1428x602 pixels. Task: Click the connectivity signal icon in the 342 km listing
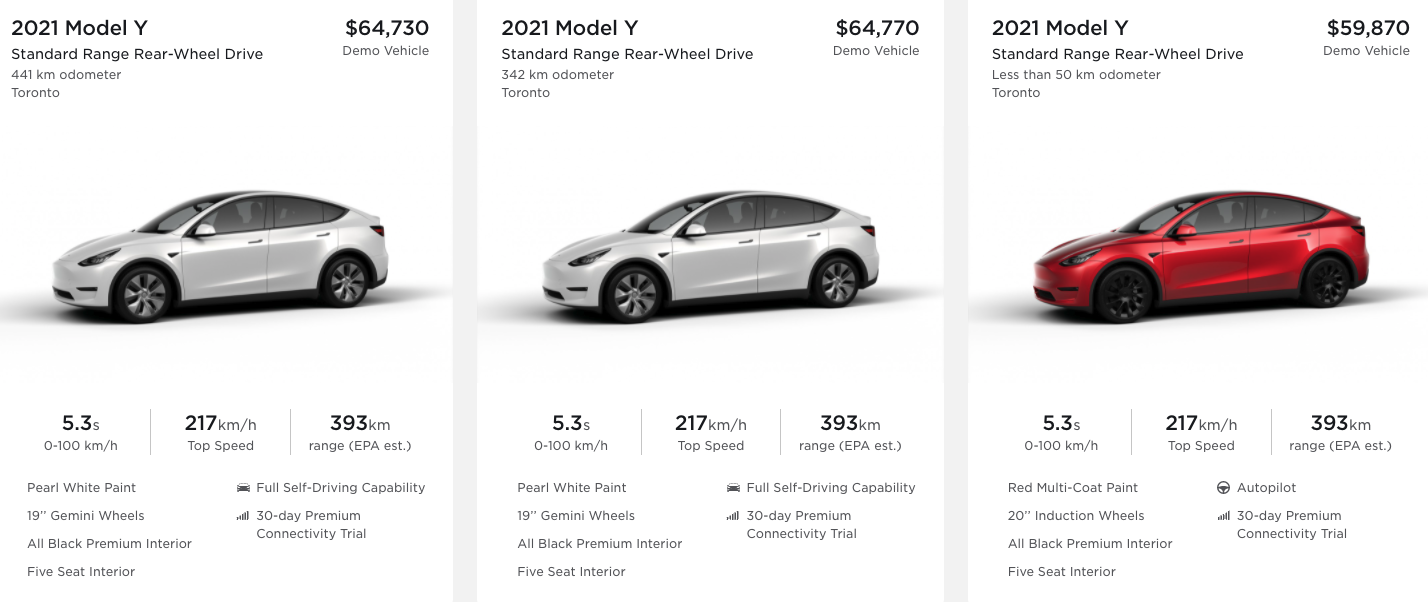[733, 516]
